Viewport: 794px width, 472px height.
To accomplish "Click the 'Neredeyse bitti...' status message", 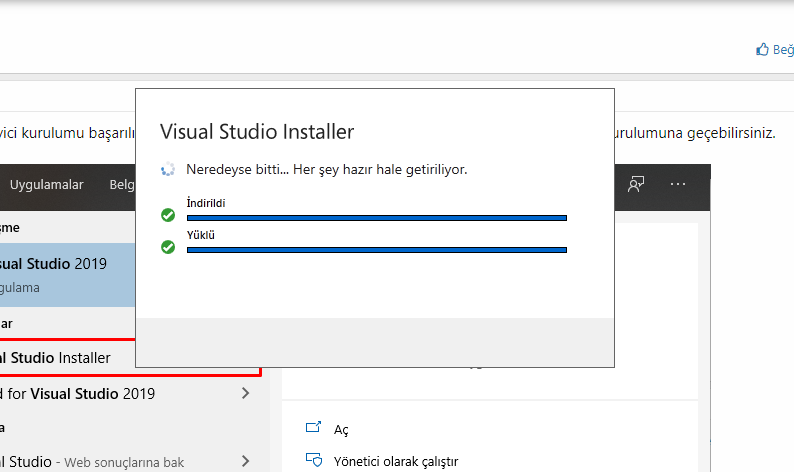I will click(327, 169).
